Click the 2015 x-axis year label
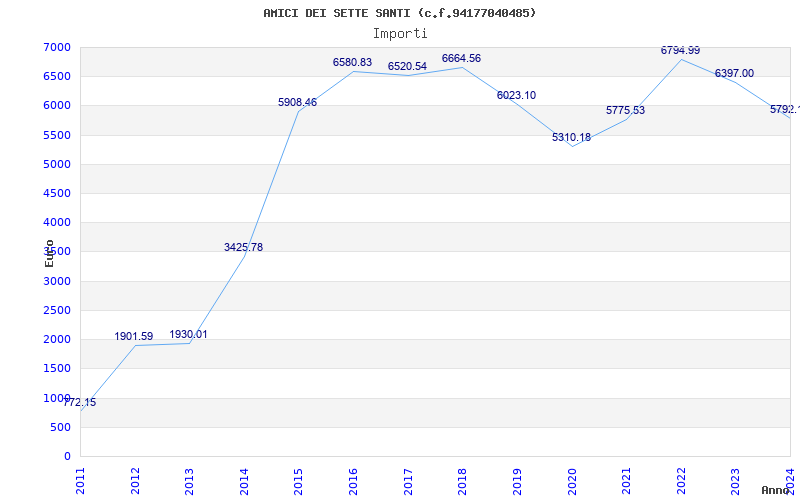This screenshot has height=500, width=800. pos(299,481)
